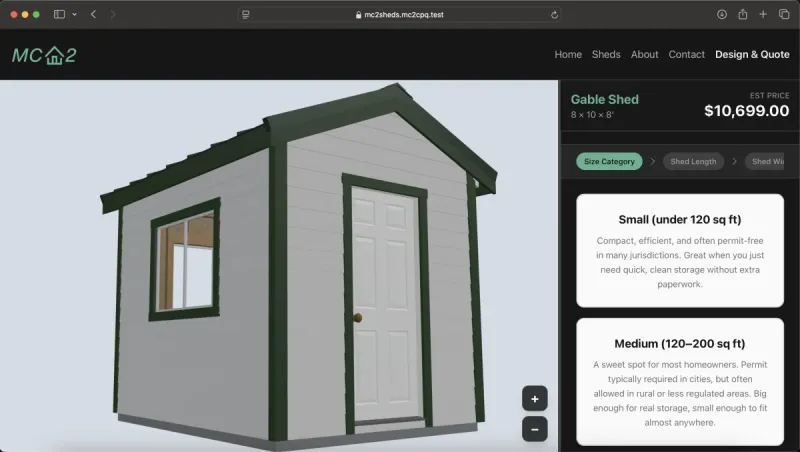800x452 pixels.
Task: Click the EST PRICE label
Action: 769,95
